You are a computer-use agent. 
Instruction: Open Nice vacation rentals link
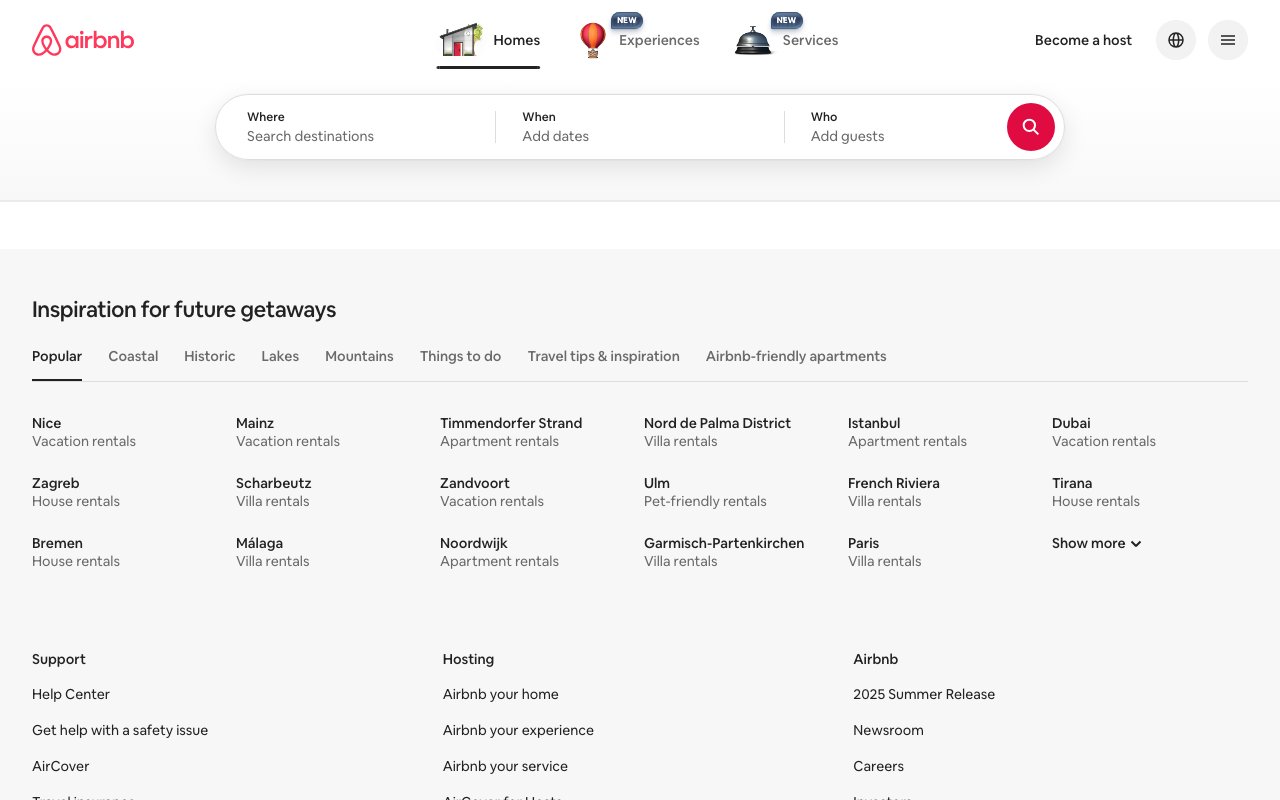coord(84,432)
